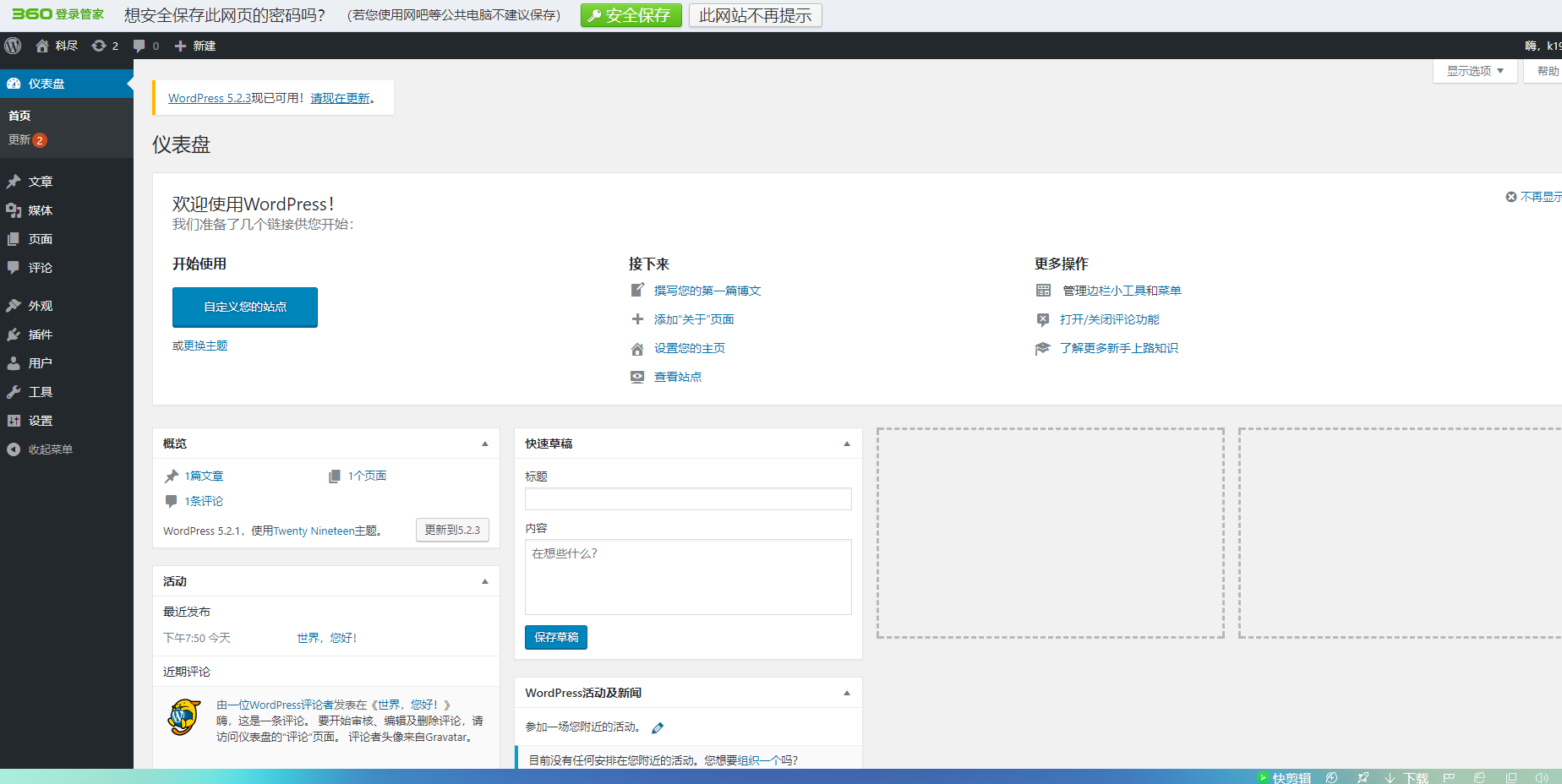This screenshot has height=784, width=1562.
Task: Focus the 内容 text area
Action: coord(688,577)
